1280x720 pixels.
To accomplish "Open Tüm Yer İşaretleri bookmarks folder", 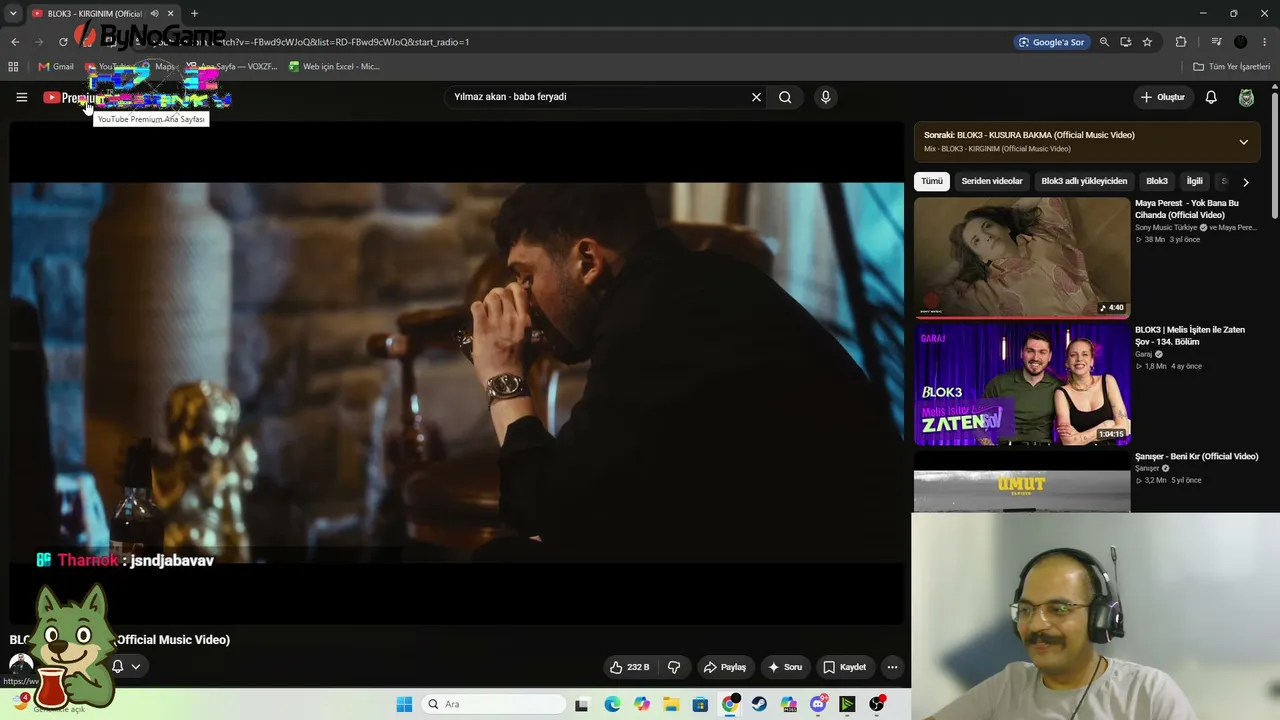I will point(1231,67).
